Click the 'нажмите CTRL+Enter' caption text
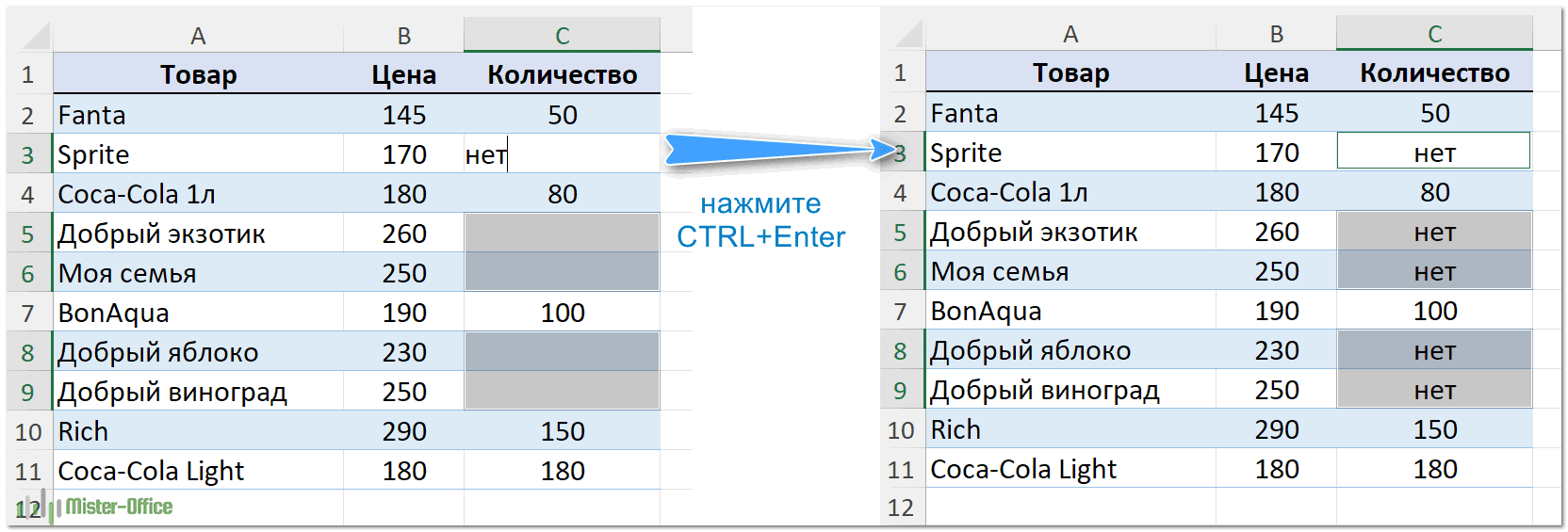 click(x=761, y=220)
